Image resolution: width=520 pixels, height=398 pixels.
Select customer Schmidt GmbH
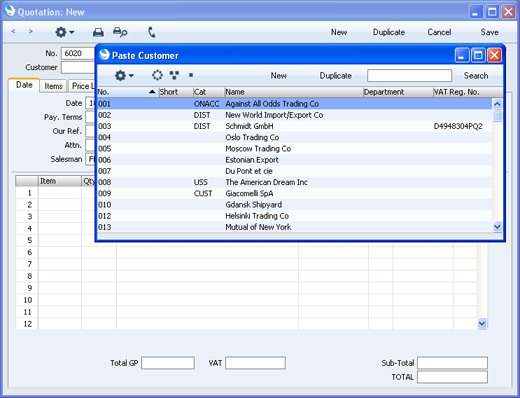pyautogui.click(x=294, y=126)
